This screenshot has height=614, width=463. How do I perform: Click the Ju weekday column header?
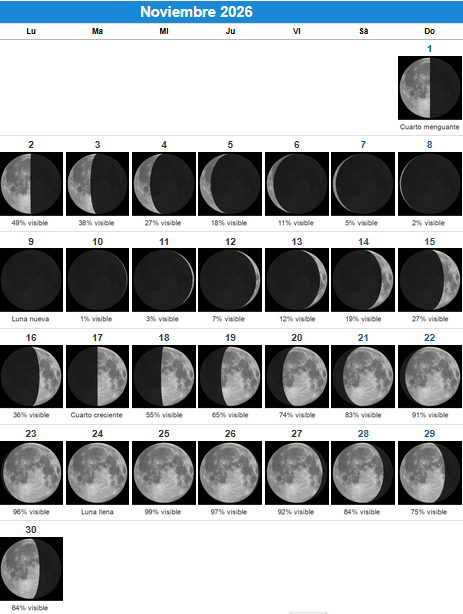pyautogui.click(x=230, y=31)
